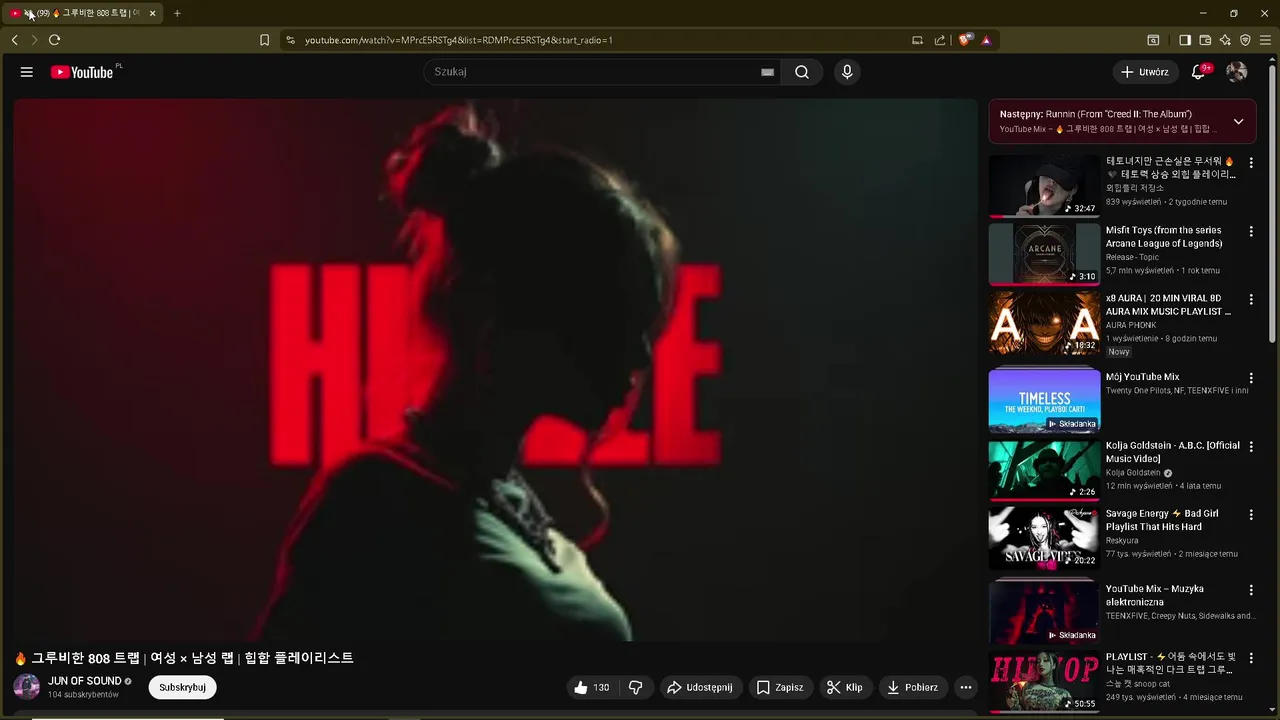Click the address bar URL

click(458, 40)
